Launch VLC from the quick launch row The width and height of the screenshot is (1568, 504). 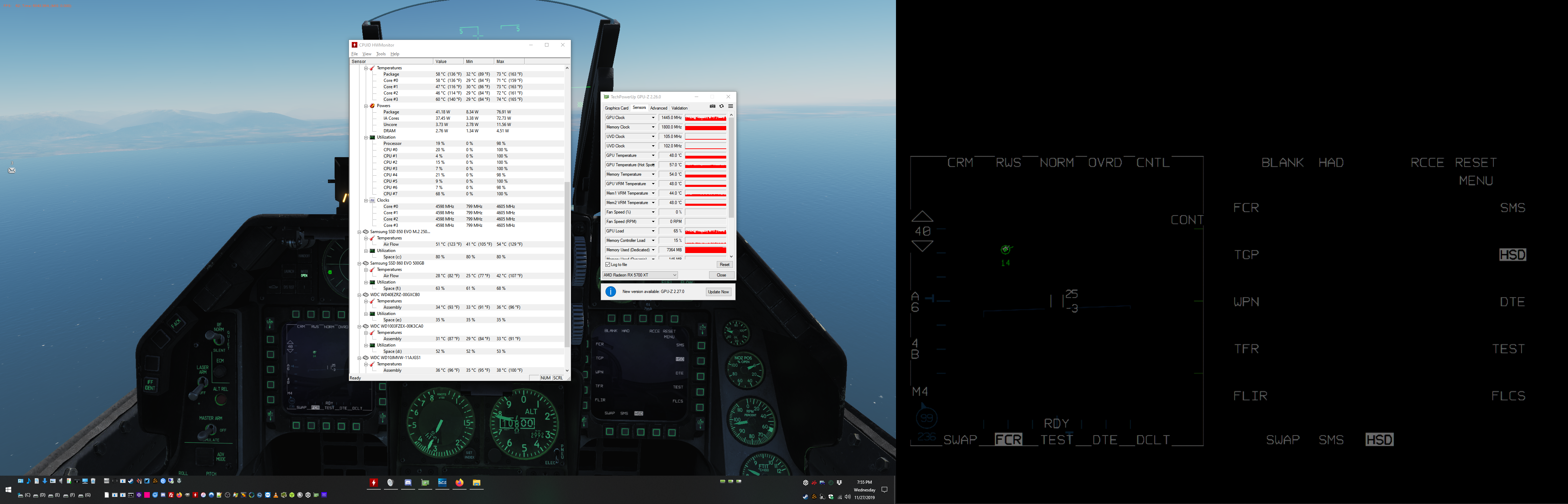[x=276, y=495]
